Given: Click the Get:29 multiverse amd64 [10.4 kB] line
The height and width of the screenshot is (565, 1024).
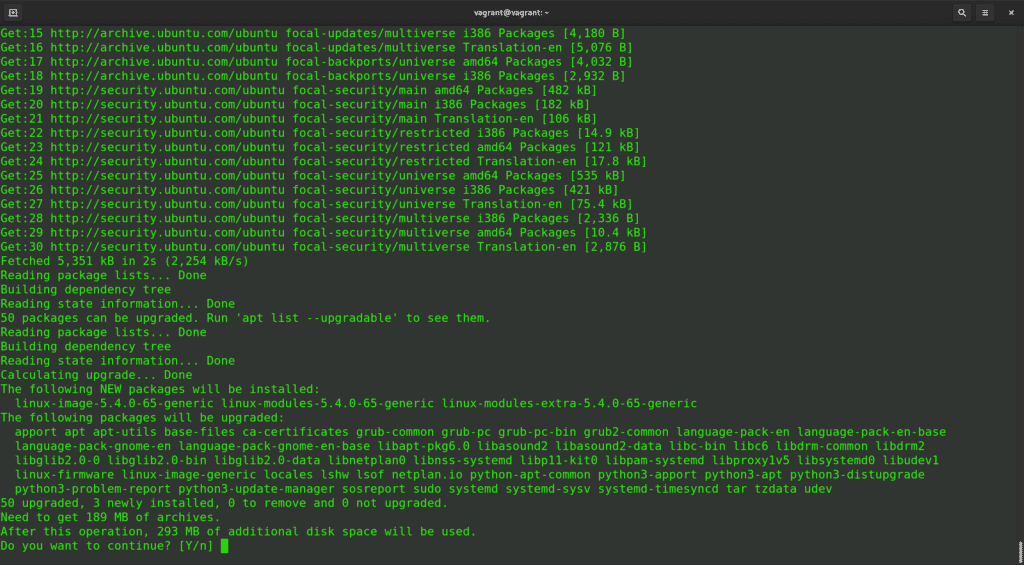Looking at the screenshot, I should tap(324, 233).
